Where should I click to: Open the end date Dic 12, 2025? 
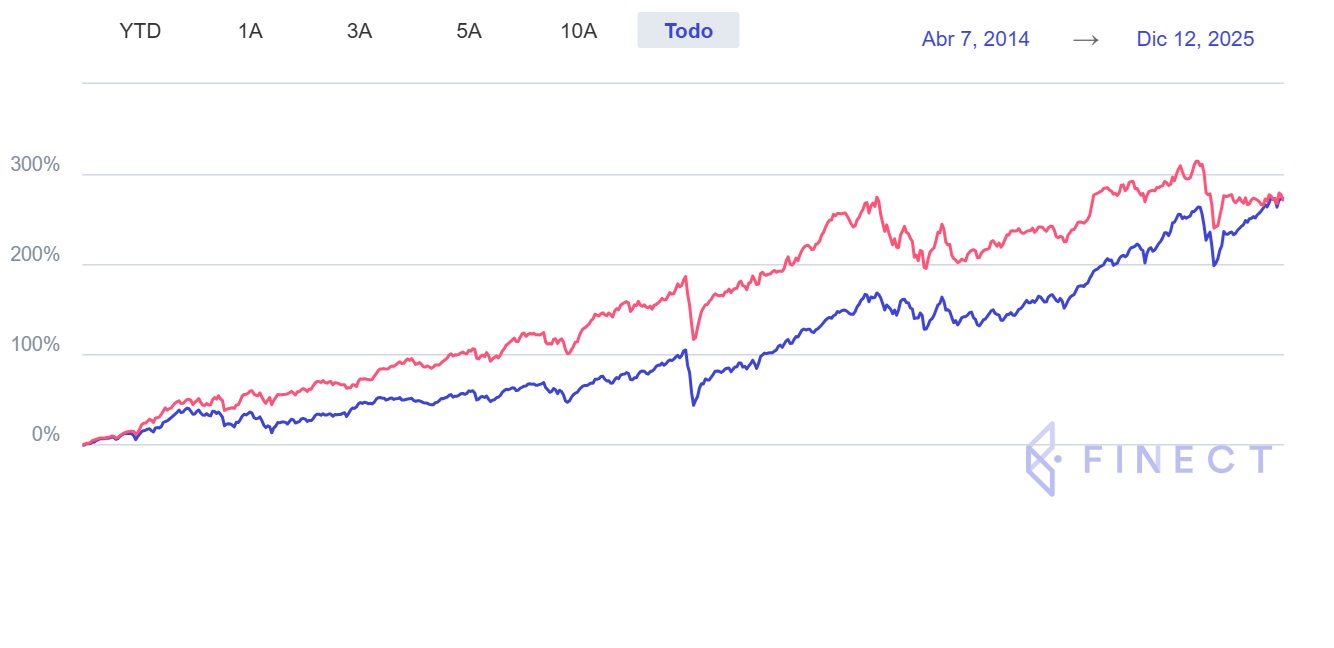(1195, 39)
